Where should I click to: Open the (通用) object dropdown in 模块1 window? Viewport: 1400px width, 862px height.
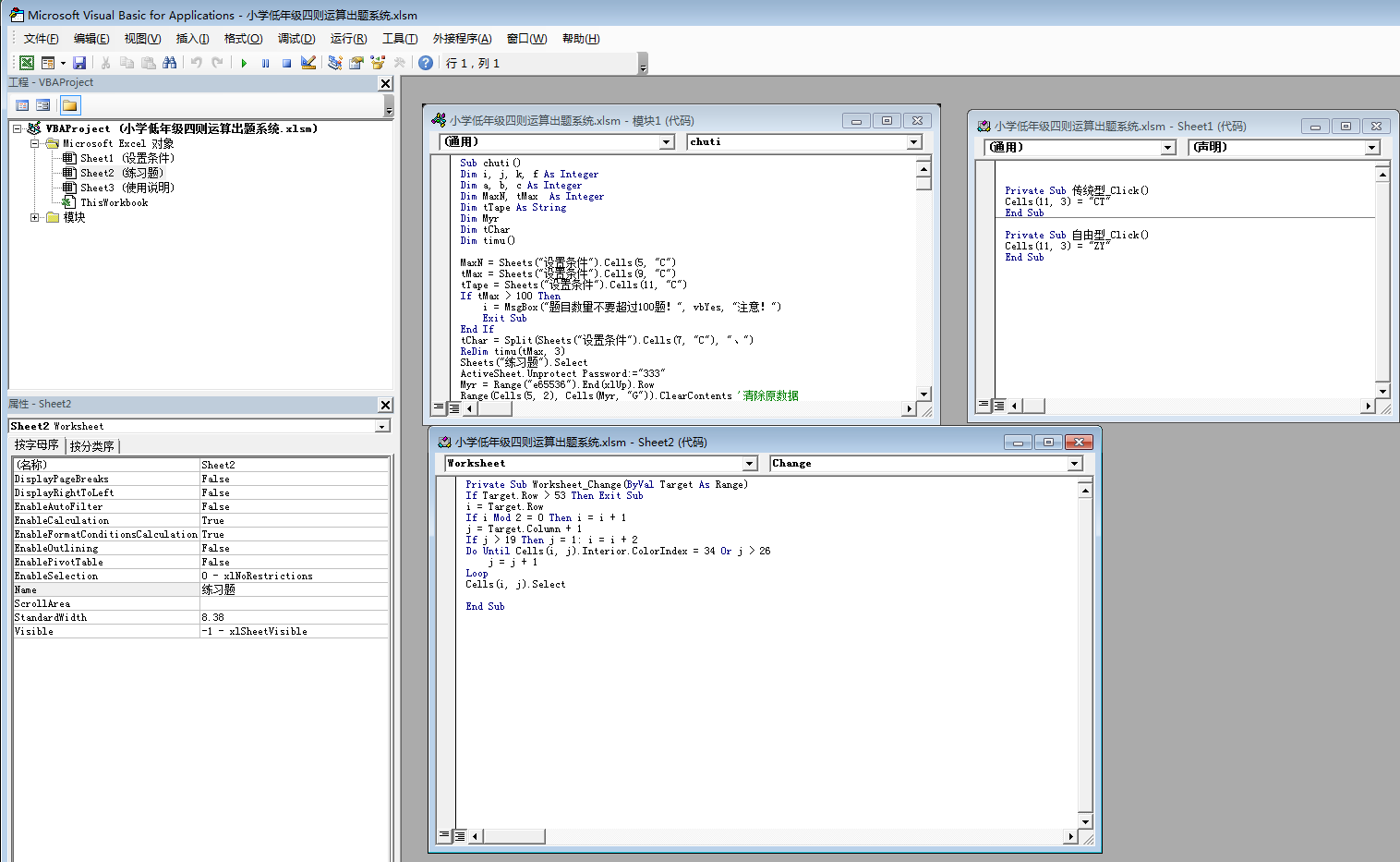[x=667, y=142]
